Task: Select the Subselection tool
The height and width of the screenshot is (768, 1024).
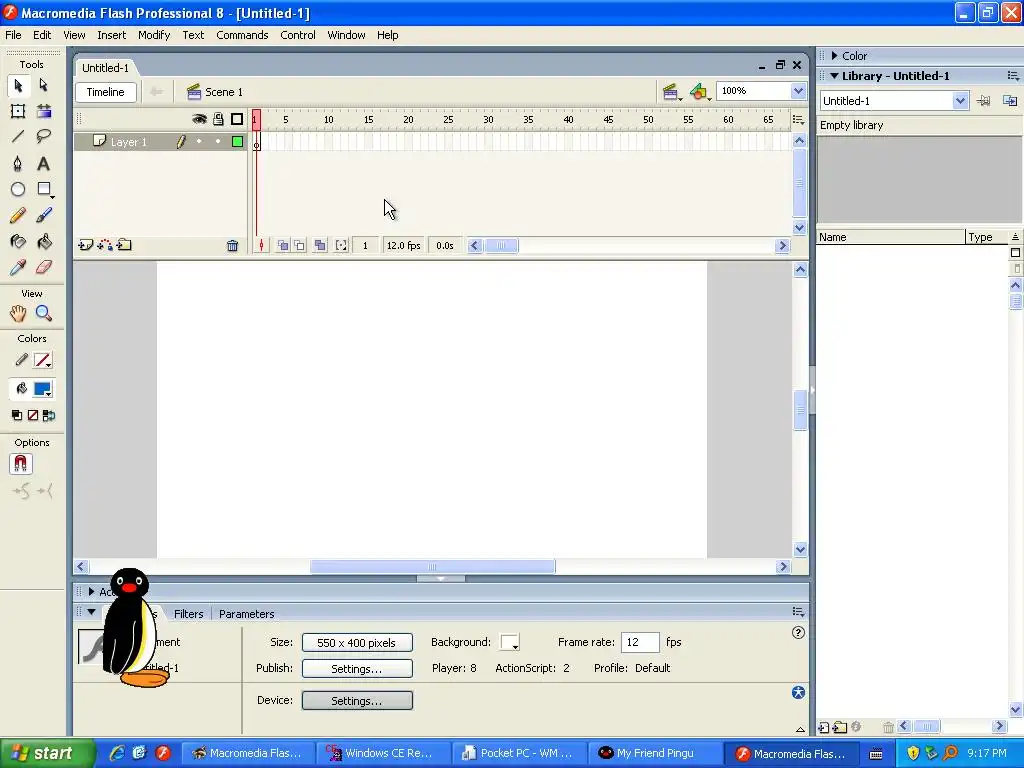Action: [x=44, y=86]
